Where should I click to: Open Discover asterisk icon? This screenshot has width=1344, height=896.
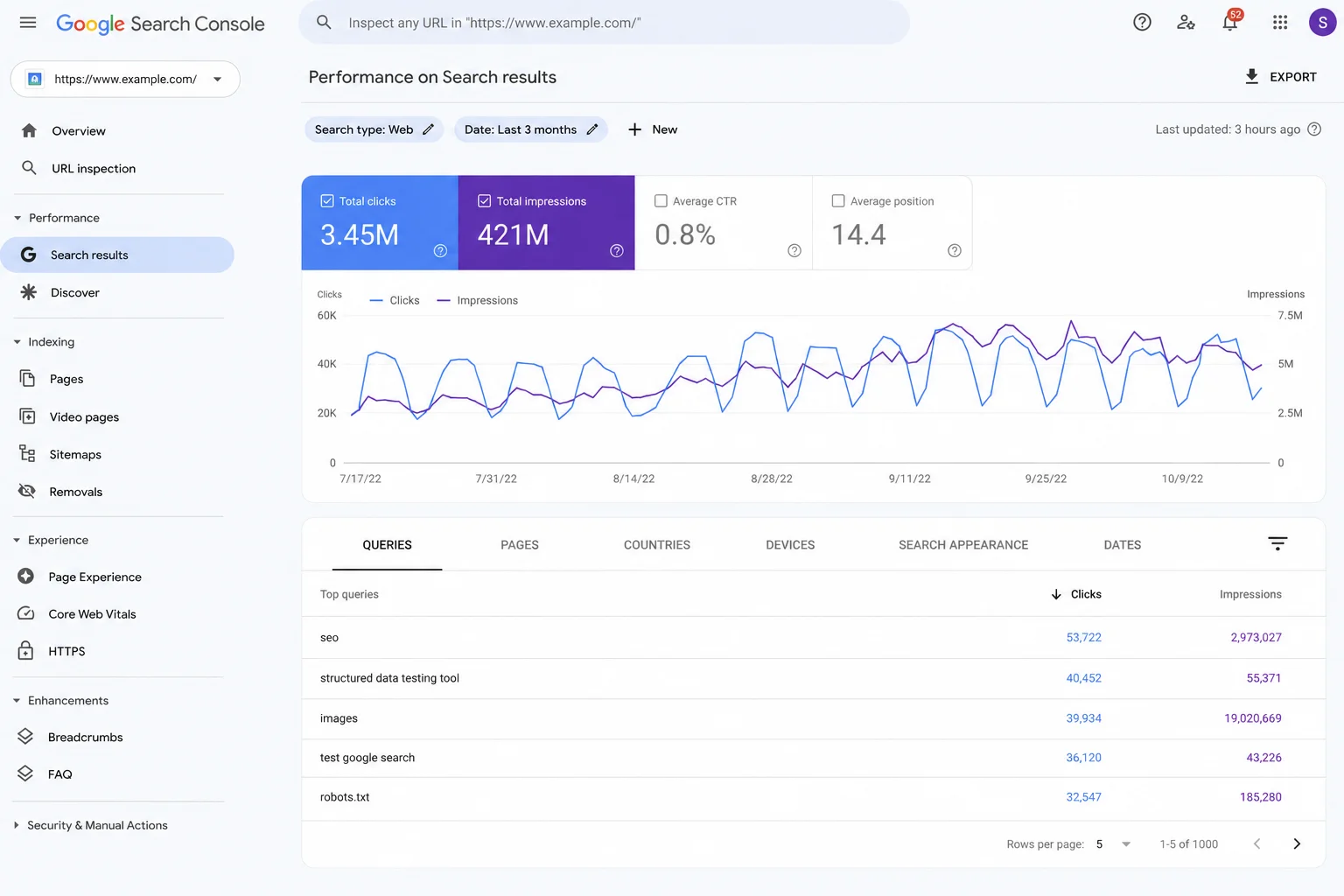point(29,292)
